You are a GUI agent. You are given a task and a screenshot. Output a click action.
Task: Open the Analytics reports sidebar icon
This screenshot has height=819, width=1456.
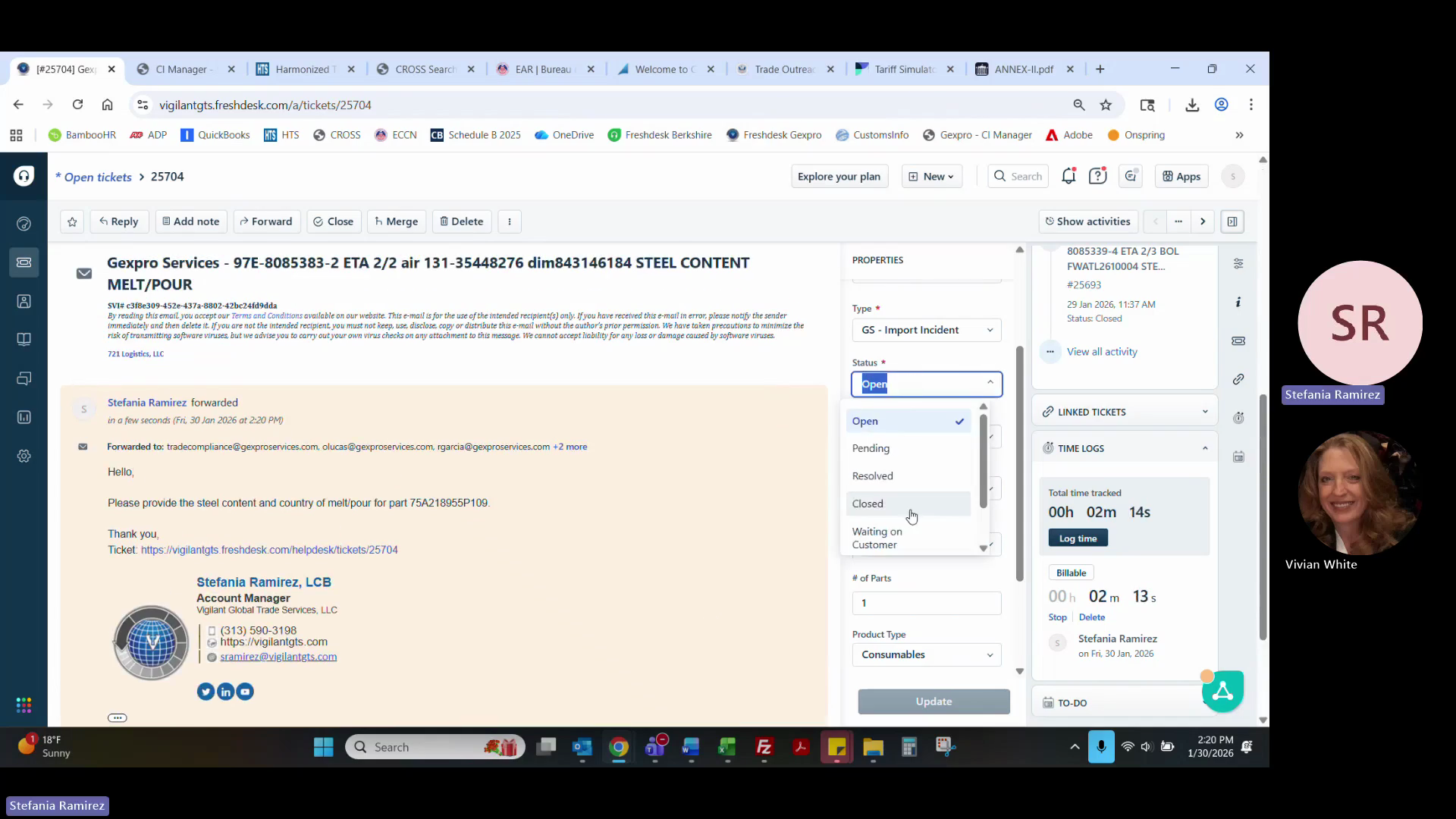click(x=24, y=417)
